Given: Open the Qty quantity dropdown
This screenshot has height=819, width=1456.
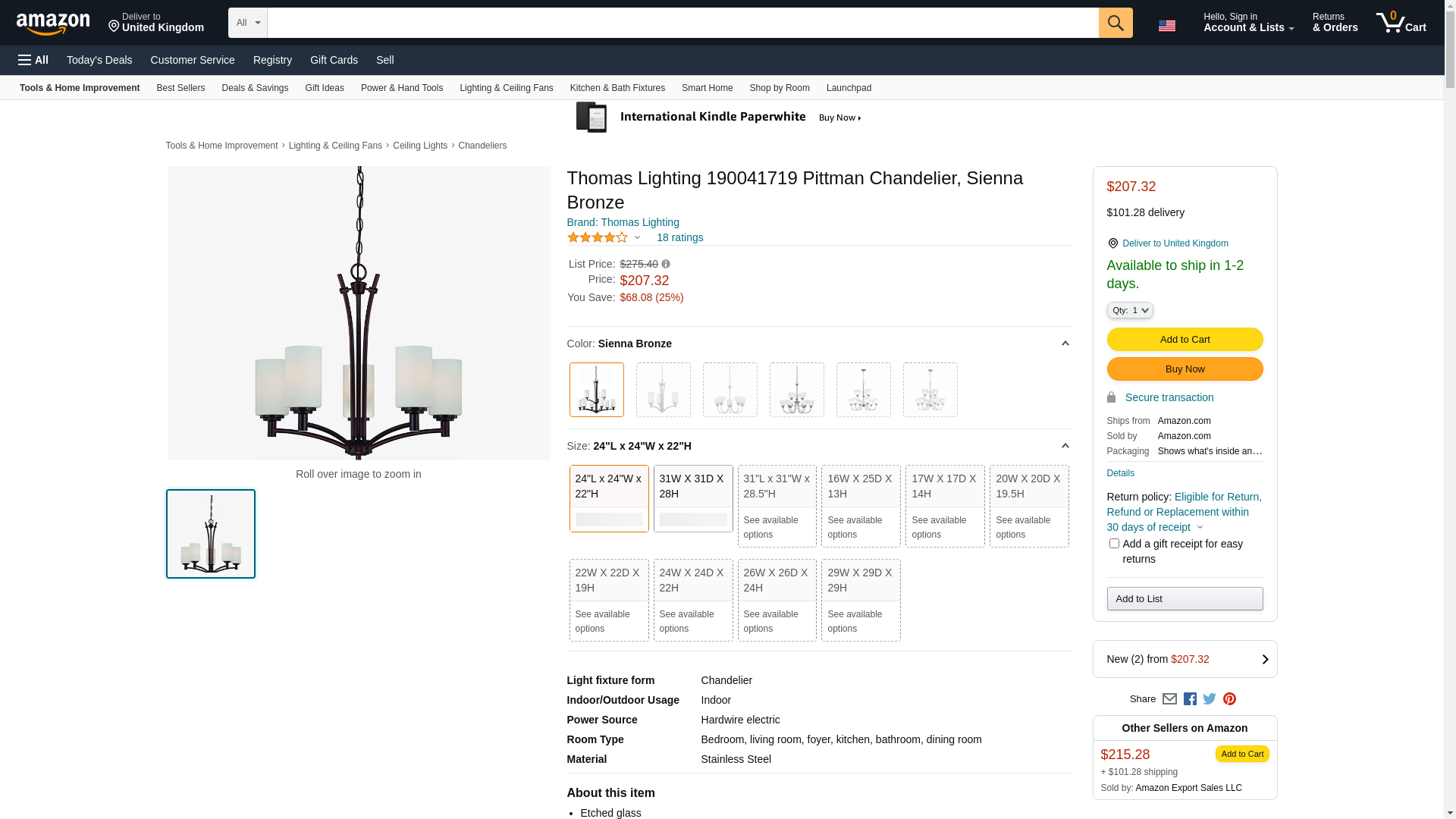Looking at the screenshot, I should pyautogui.click(x=1130, y=310).
